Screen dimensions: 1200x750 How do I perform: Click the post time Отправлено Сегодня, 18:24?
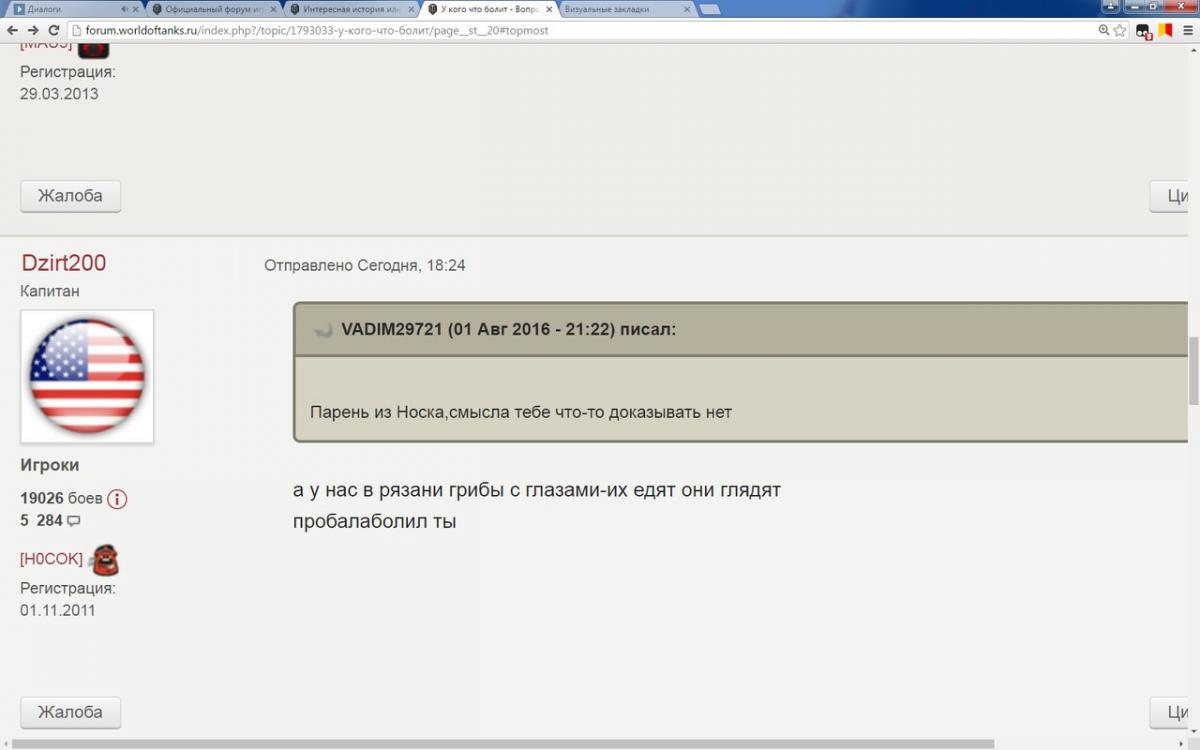point(365,265)
